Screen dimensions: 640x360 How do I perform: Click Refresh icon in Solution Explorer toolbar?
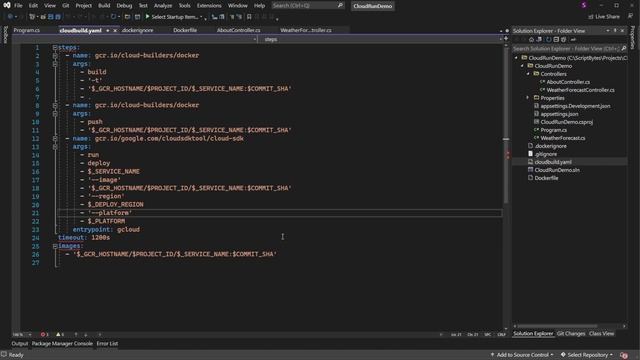549,40
